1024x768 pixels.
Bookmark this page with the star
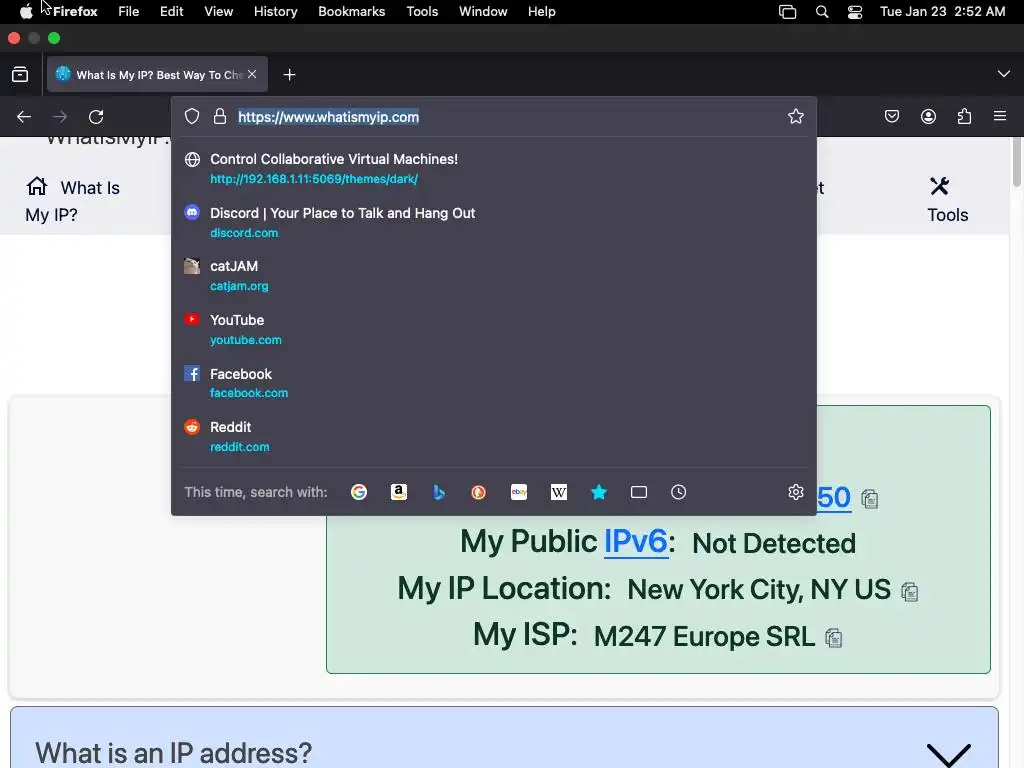(x=795, y=116)
